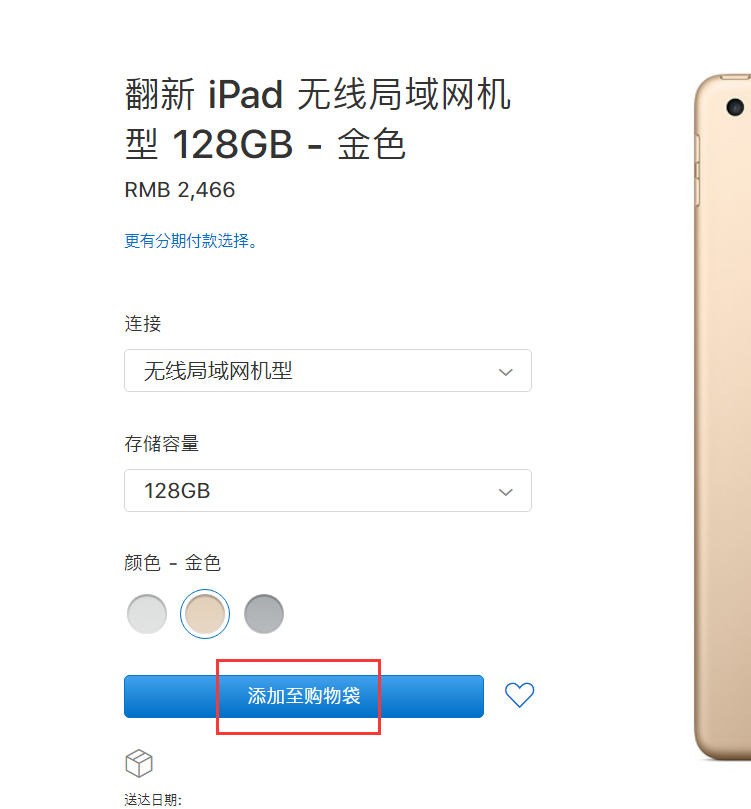Click the shipping box icon
The image size is (751, 809).
[139, 763]
